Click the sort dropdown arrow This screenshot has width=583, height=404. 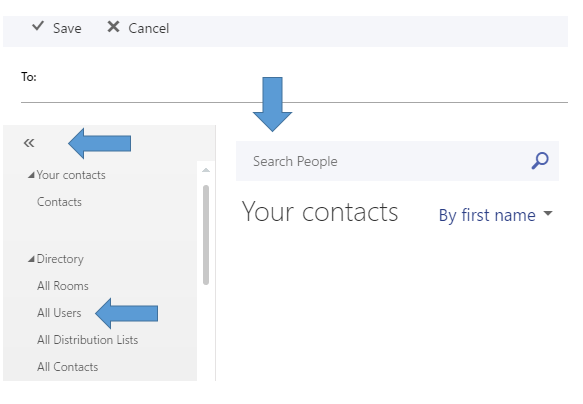(548, 214)
